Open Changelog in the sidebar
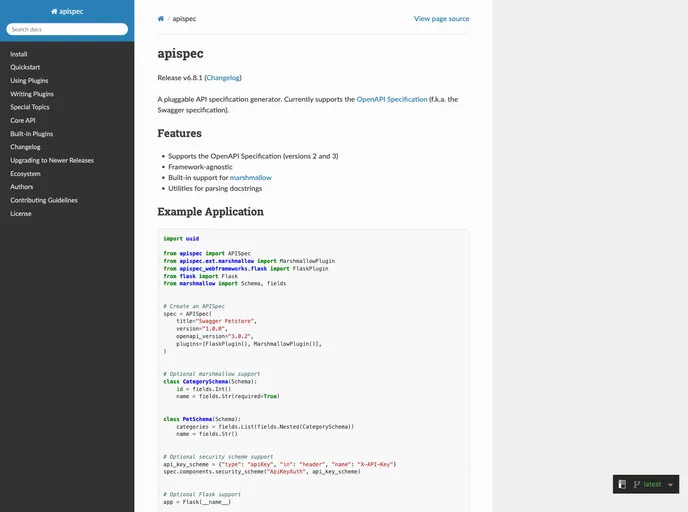 tap(25, 147)
